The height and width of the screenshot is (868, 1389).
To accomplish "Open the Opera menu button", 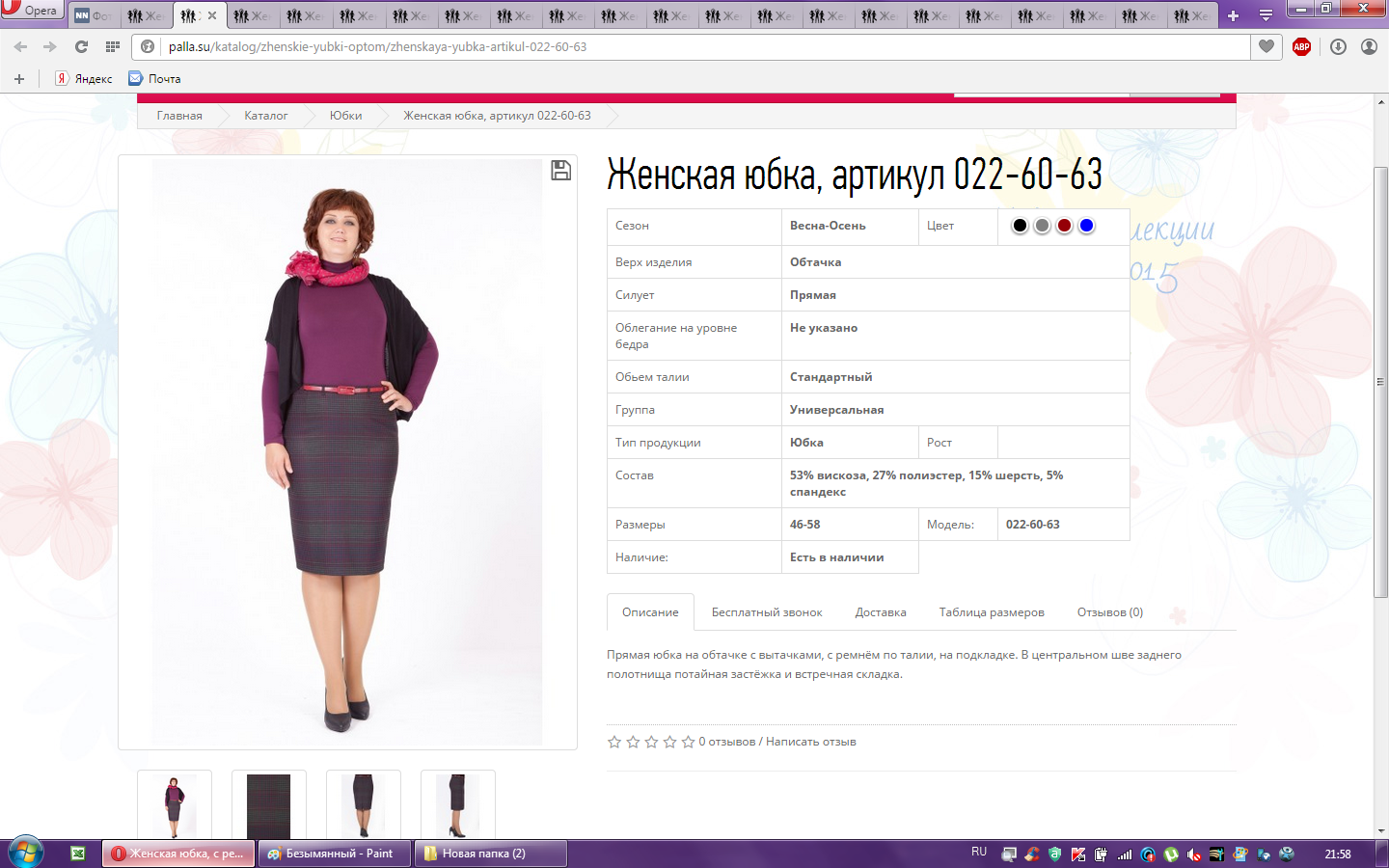I will point(31,11).
